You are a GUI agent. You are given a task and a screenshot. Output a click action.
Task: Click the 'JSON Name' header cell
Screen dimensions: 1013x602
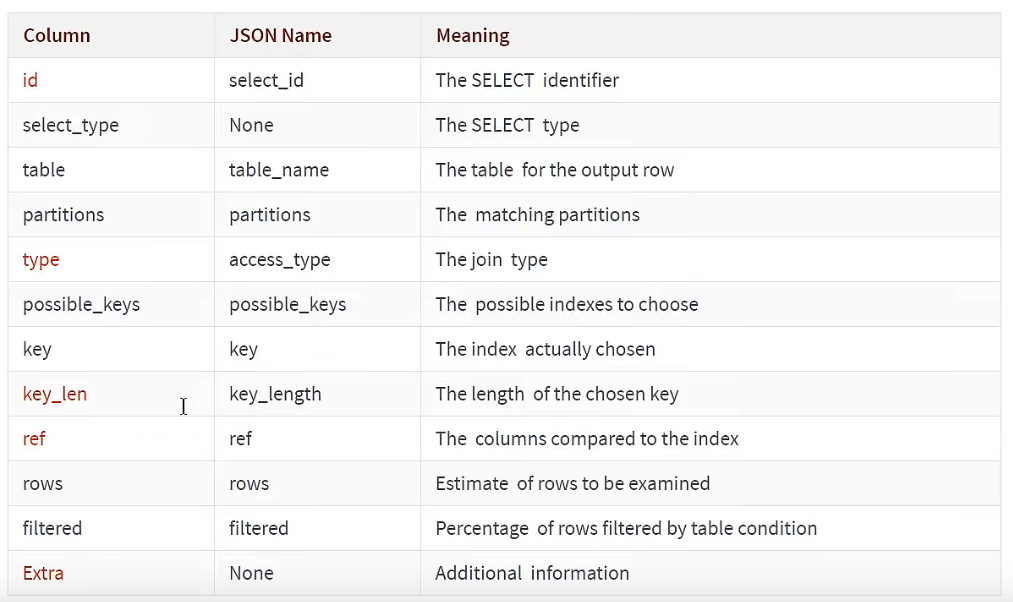(280, 36)
